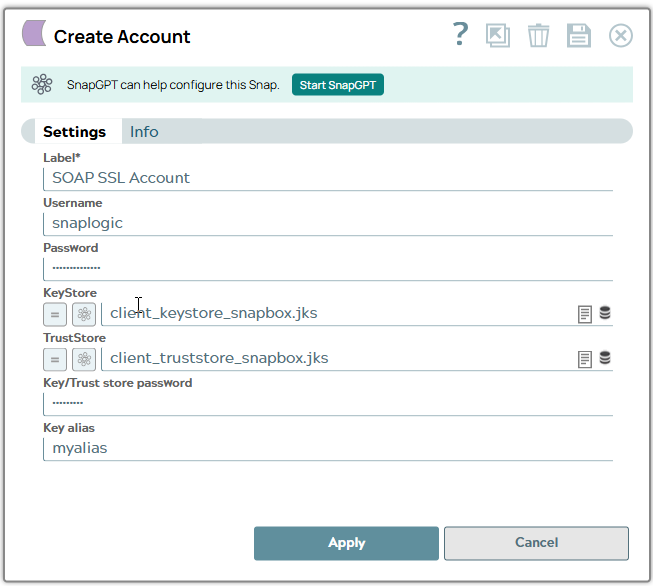Image resolution: width=653 pixels, height=586 pixels.
Task: Click the TrustStore database stack icon
Action: coord(605,357)
